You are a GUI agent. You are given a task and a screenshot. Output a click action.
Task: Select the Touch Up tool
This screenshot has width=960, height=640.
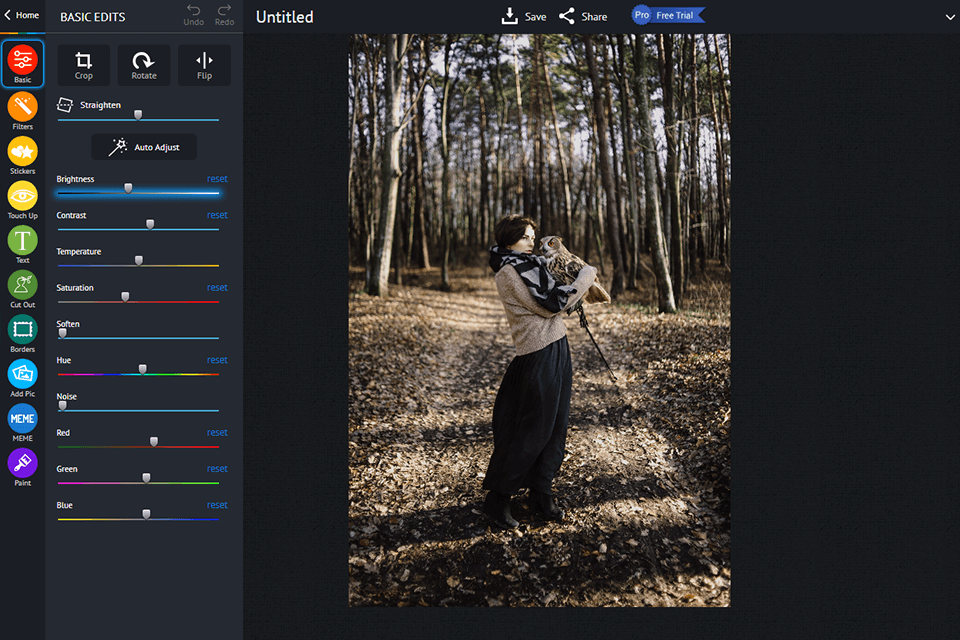coord(22,196)
